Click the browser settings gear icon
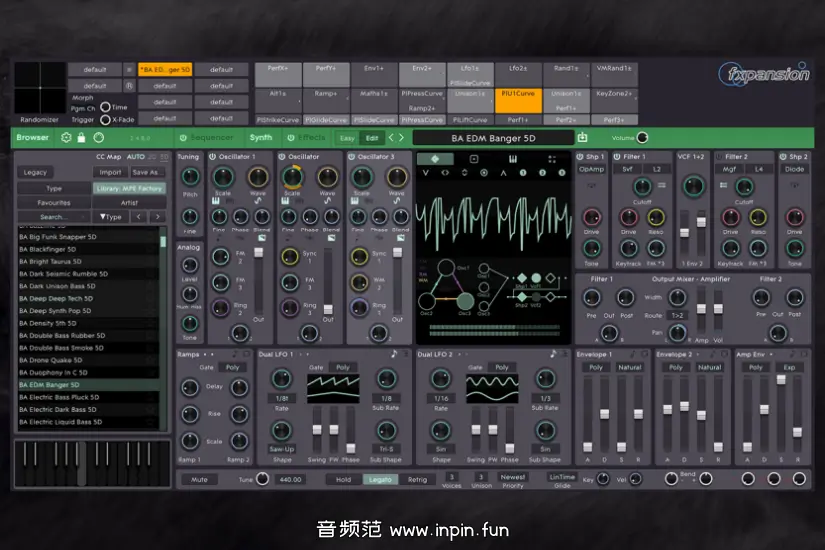The width and height of the screenshot is (825, 550). tap(66, 138)
